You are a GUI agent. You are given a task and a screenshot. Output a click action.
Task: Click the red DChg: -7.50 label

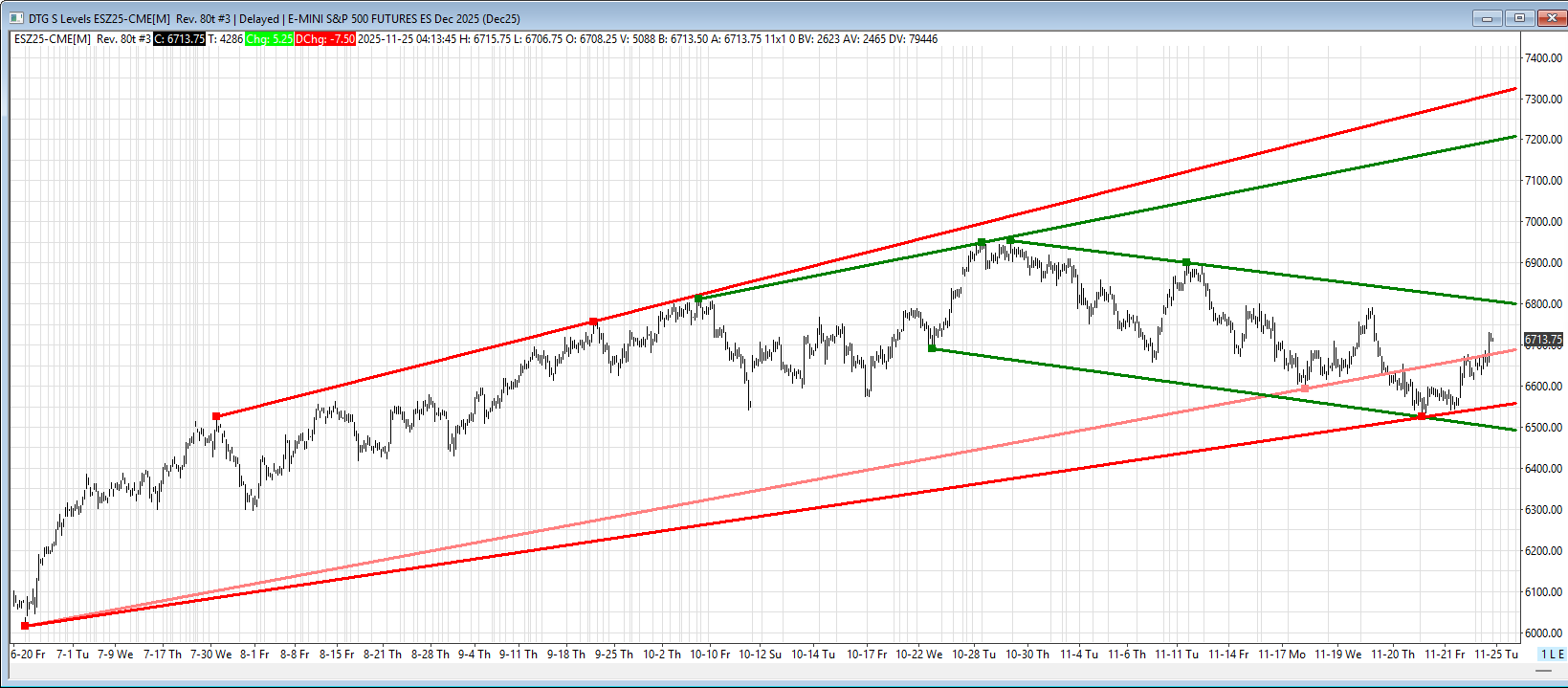point(325,39)
